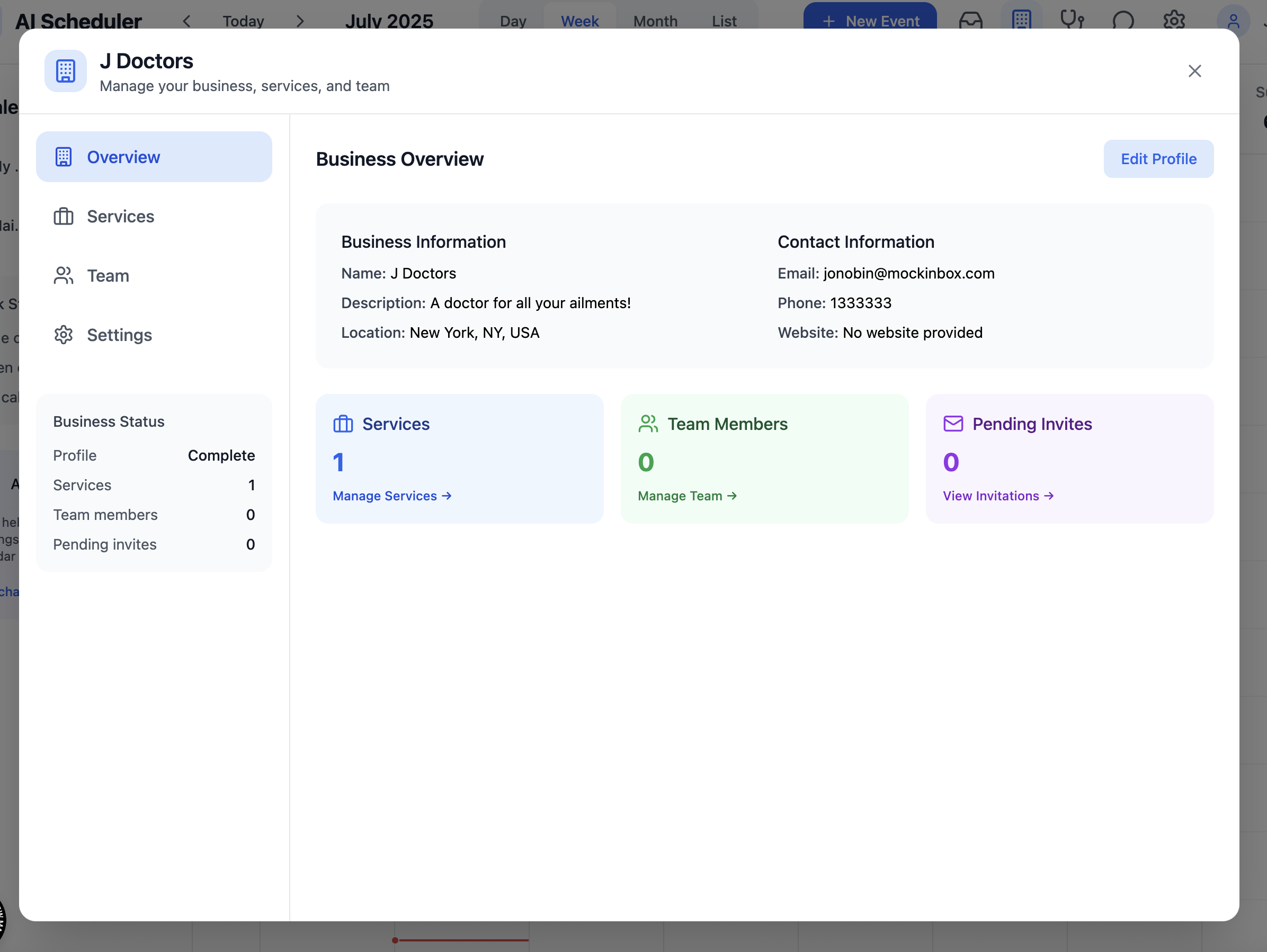Close the J Doctors dialog
Viewport: 1267px width, 952px height.
[1194, 71]
